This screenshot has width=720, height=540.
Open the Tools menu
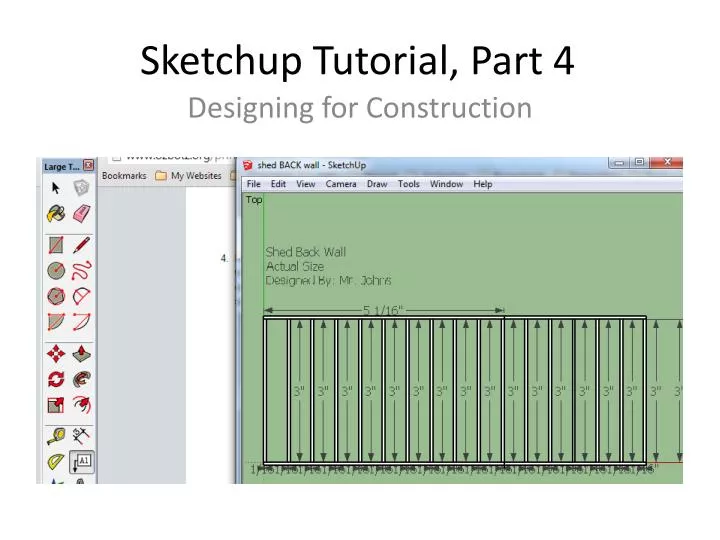coord(409,184)
